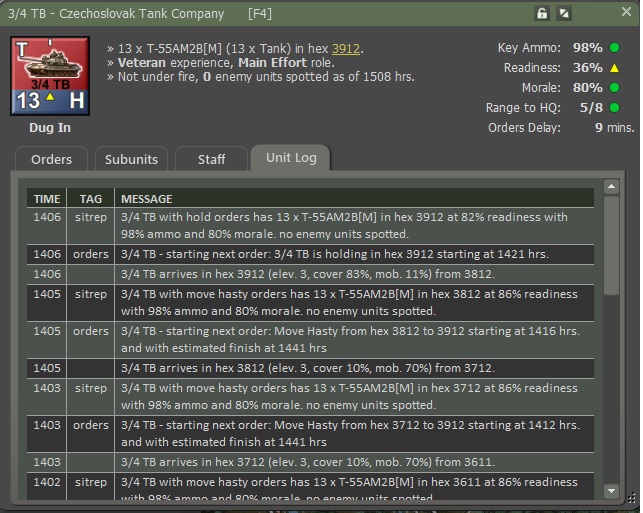This screenshot has height=513, width=643.
Task: Click the unit log vertical scrollbar thumb
Action: pyautogui.click(x=611, y=245)
